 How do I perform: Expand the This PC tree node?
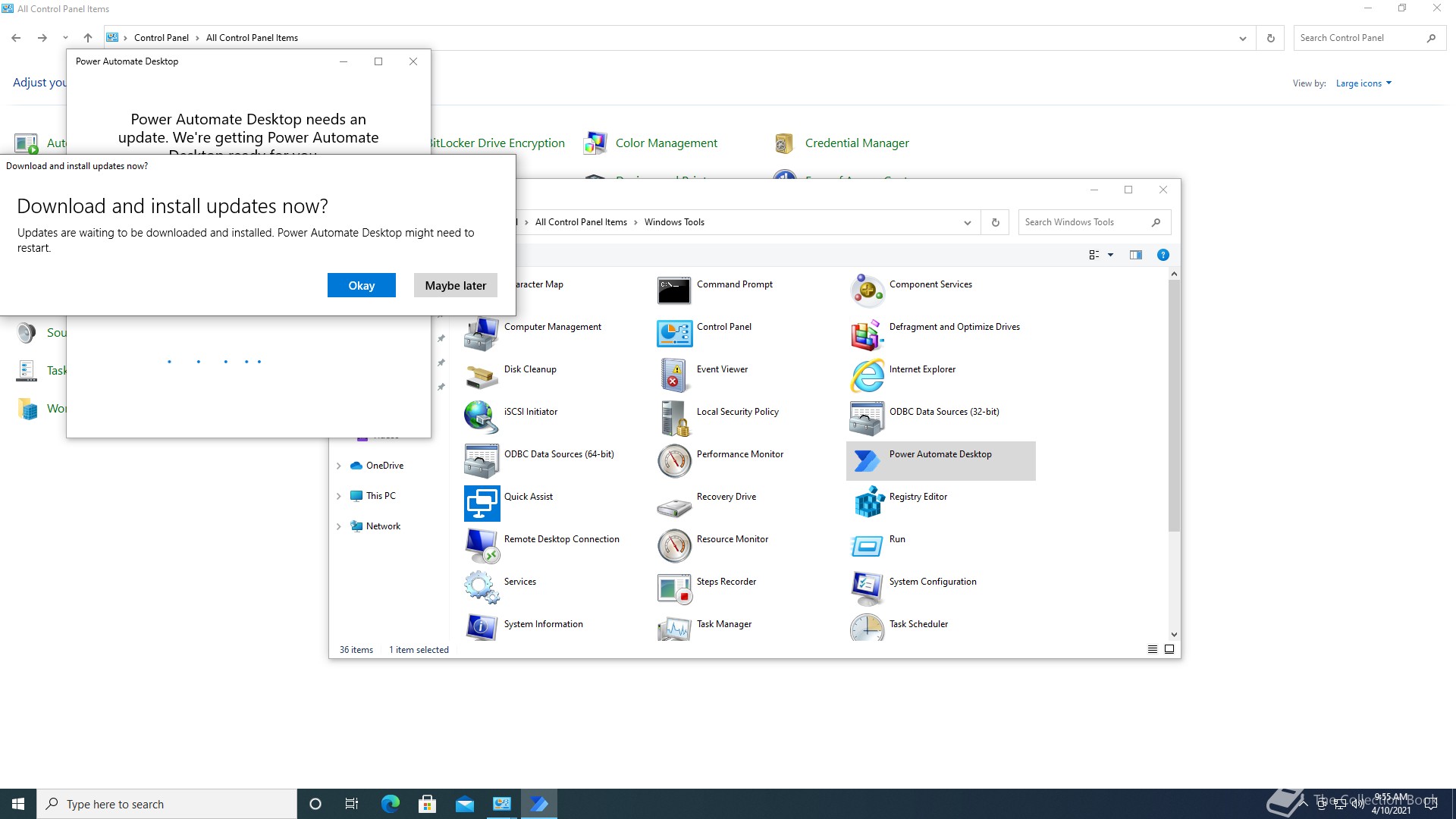339,496
